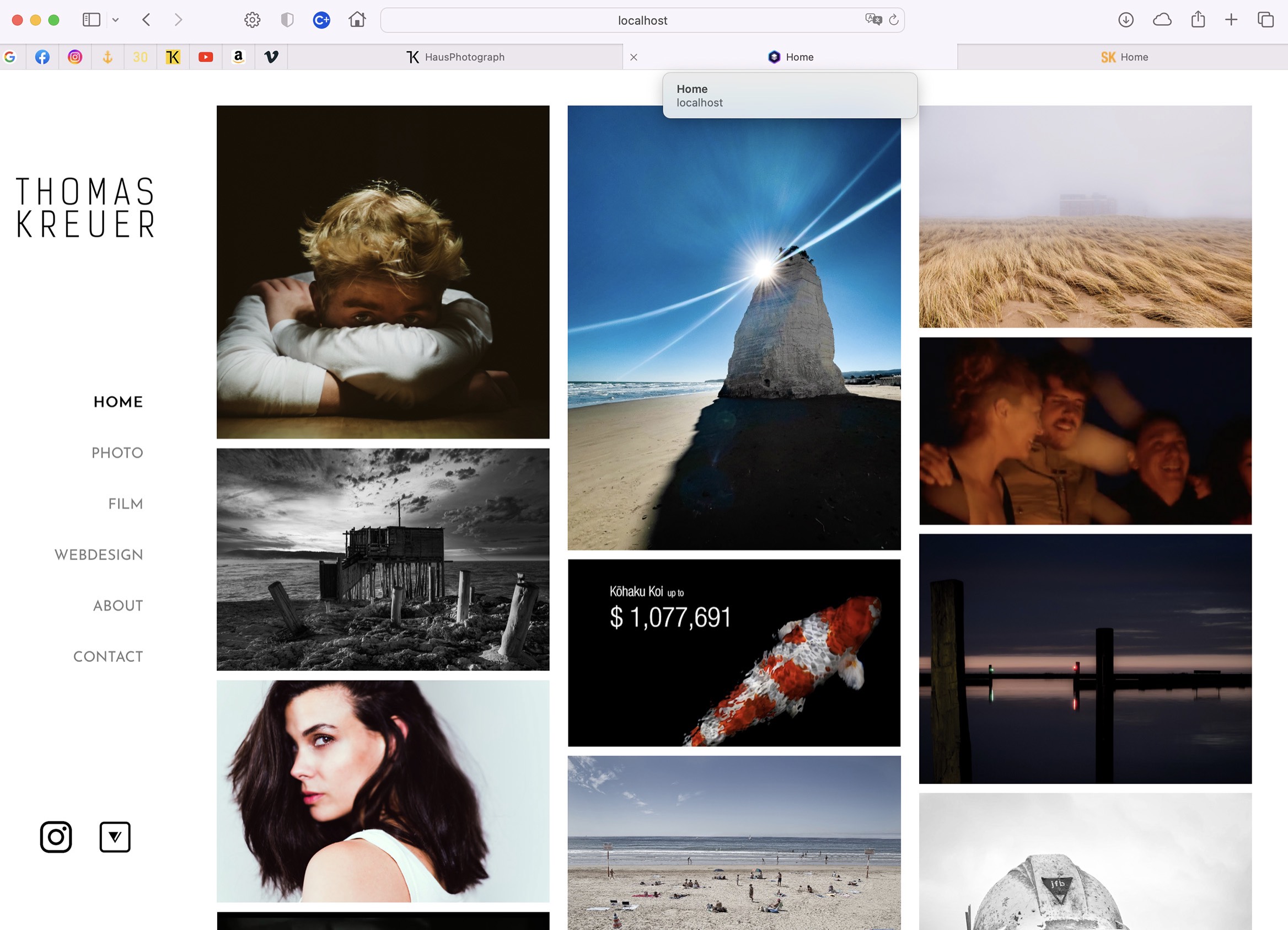Open the YouTube pinned tab
1288x930 pixels.
[206, 57]
